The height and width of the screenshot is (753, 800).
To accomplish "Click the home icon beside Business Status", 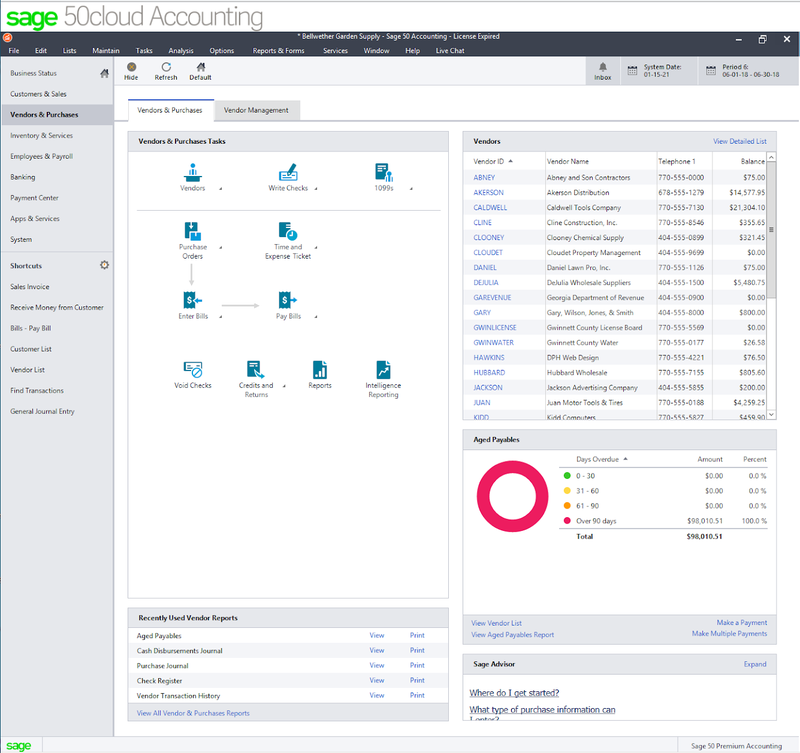I will (104, 73).
